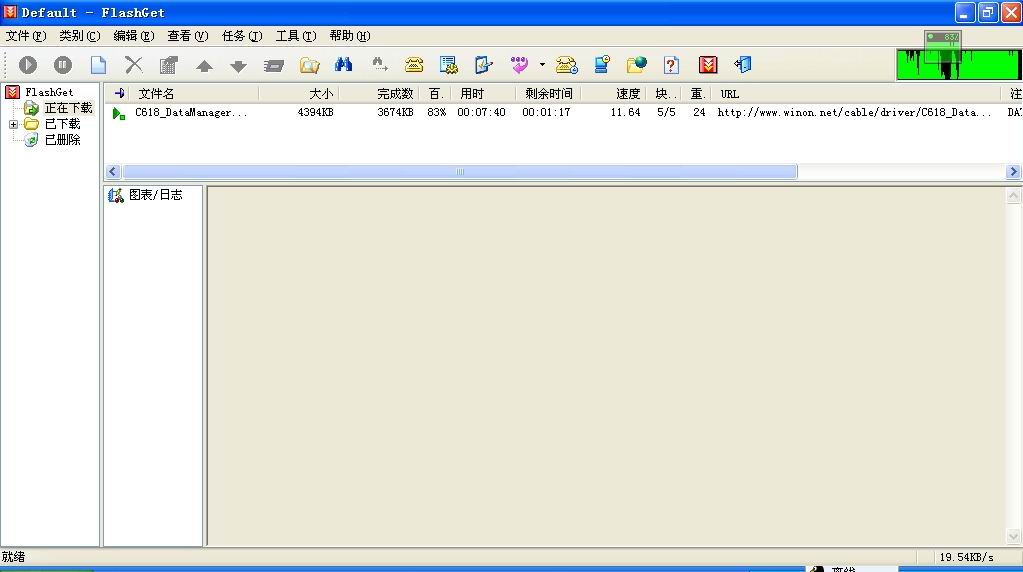Move job up with the up arrow
Screen dimensions: 1023x572
coord(204,66)
